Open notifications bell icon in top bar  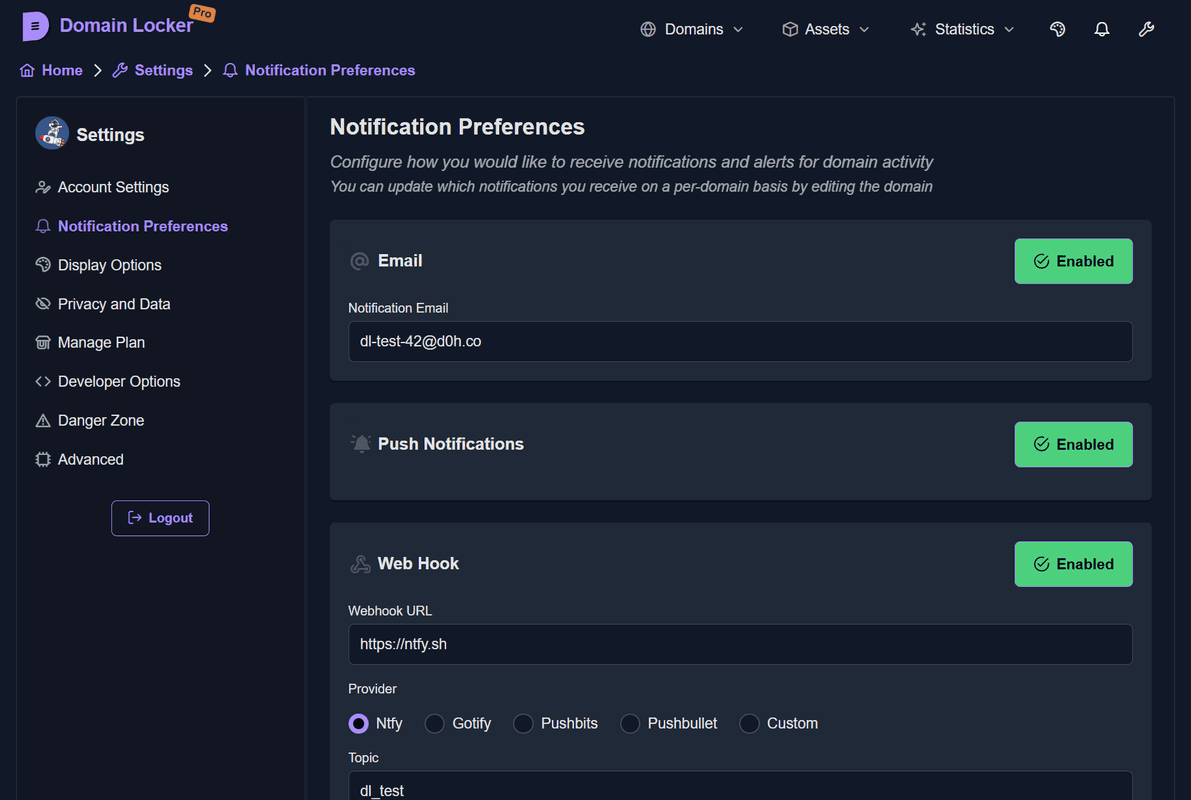1101,29
